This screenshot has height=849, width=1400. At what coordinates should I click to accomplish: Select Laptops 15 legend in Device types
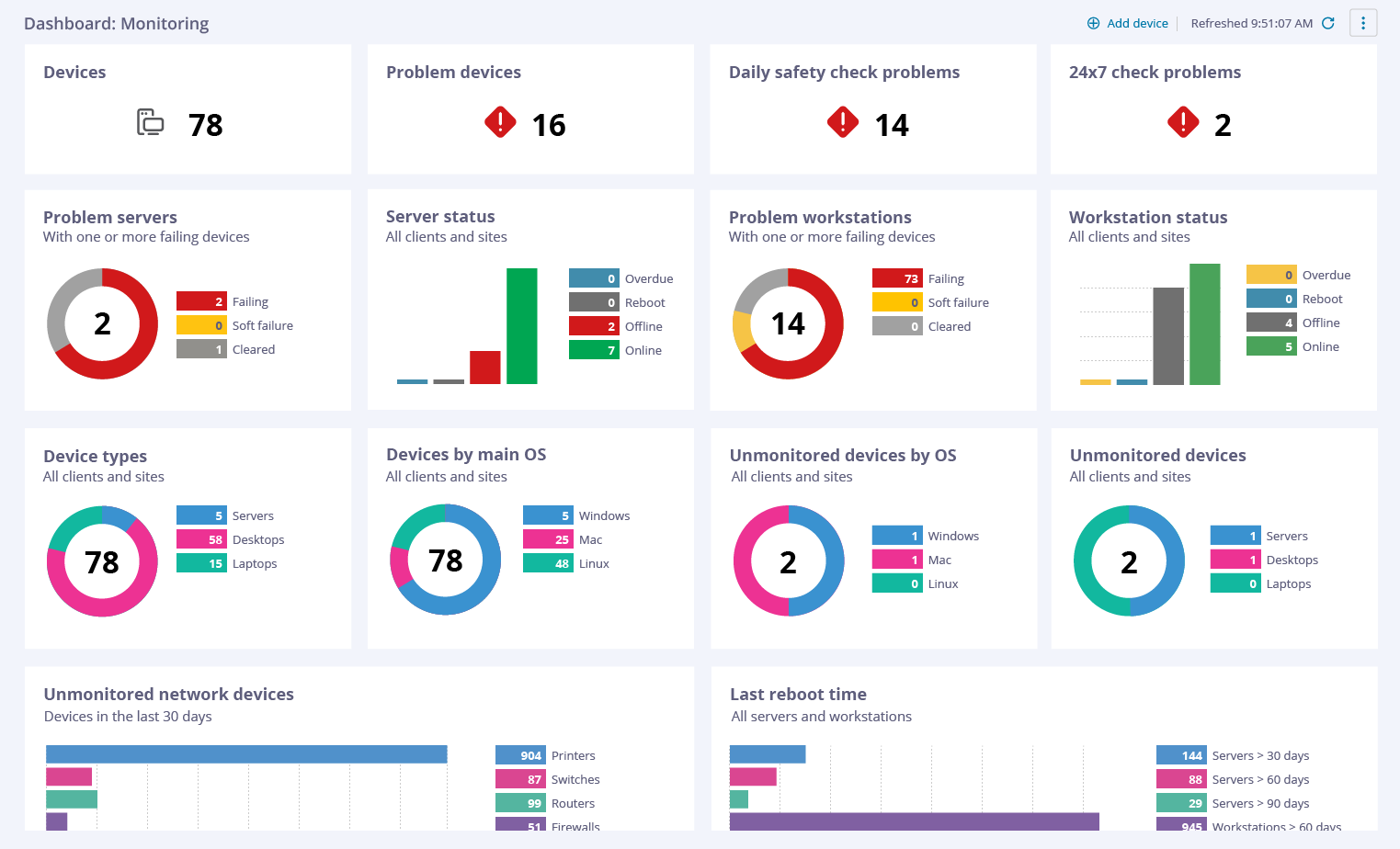[x=227, y=563]
